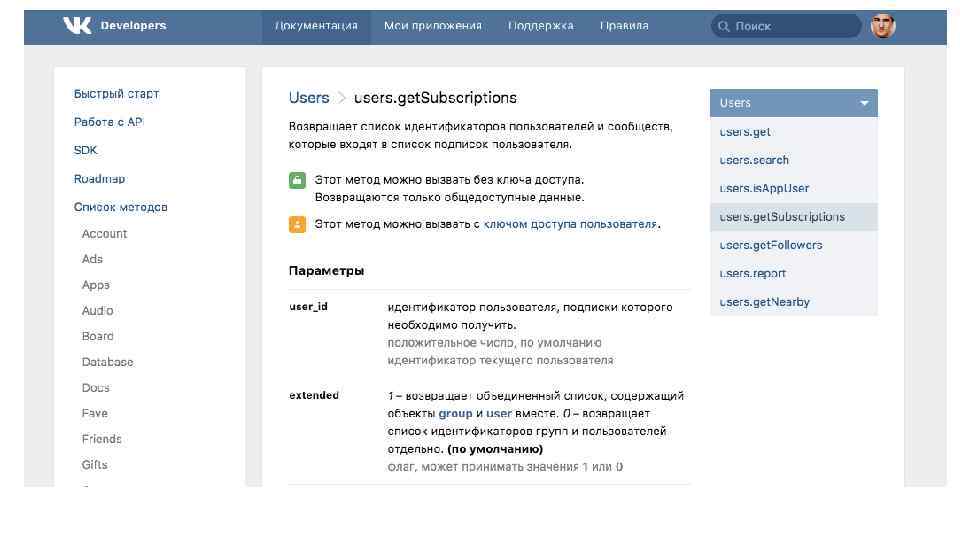The height and width of the screenshot is (540, 960).
Task: Click the Users breadcrumb link
Action: point(309,98)
